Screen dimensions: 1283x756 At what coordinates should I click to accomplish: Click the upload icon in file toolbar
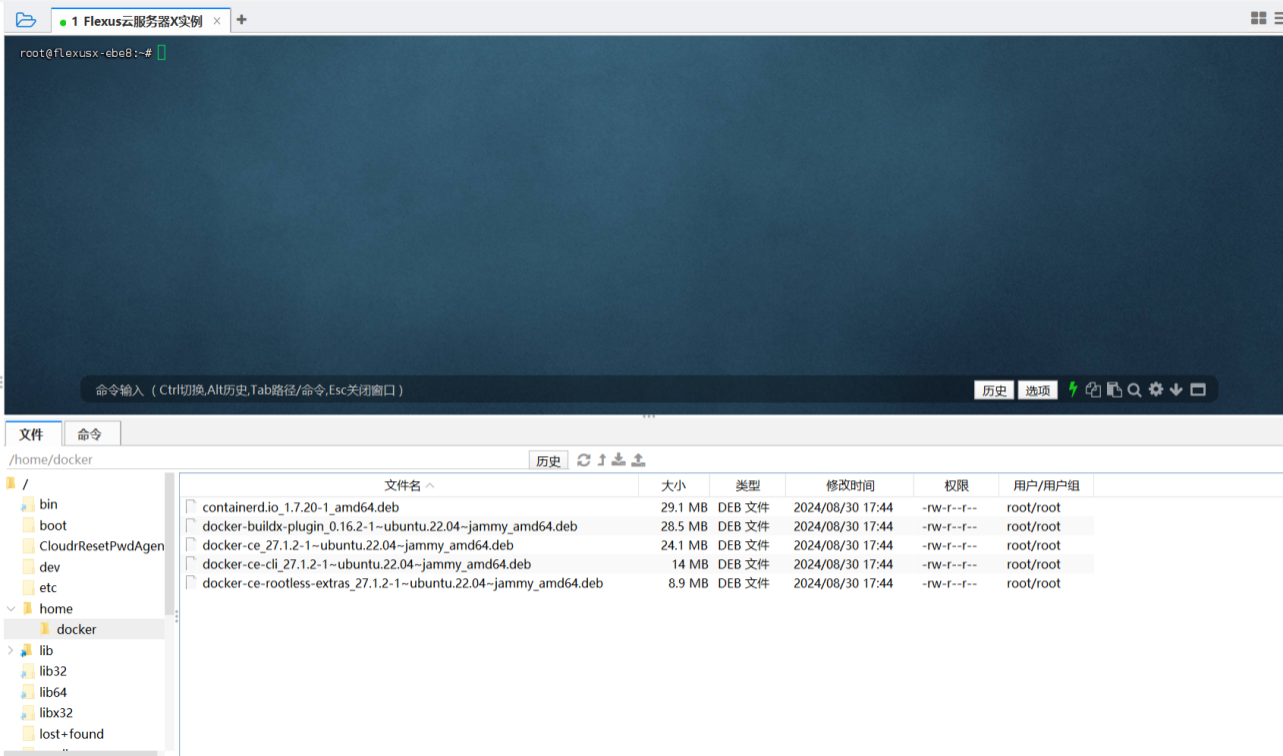tap(638, 460)
